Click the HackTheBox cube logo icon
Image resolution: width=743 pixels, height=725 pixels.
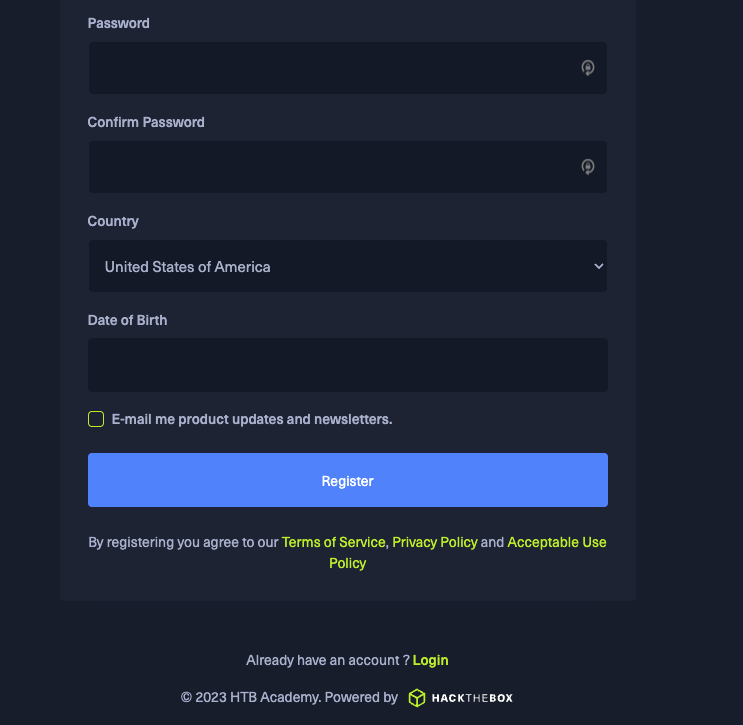(417, 698)
